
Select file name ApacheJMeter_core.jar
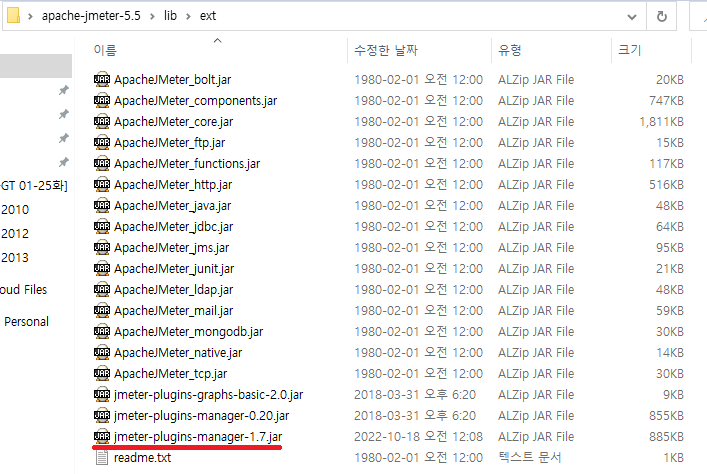pos(174,122)
